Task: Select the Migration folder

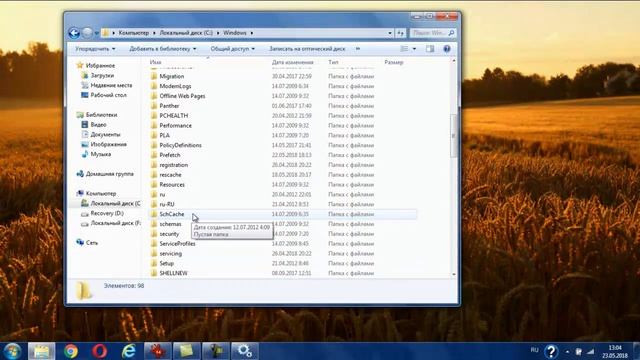Action: point(171,76)
